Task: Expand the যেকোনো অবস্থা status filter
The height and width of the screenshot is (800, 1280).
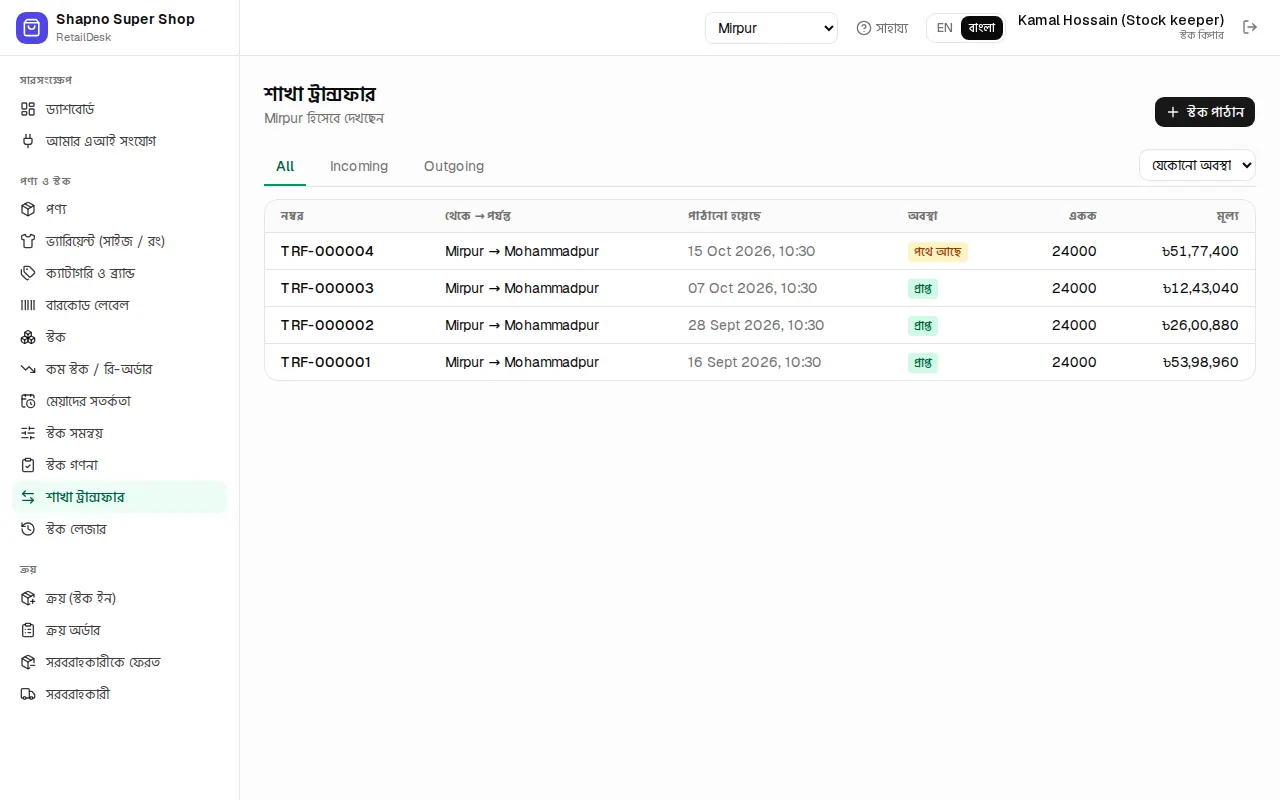Action: (x=1197, y=165)
